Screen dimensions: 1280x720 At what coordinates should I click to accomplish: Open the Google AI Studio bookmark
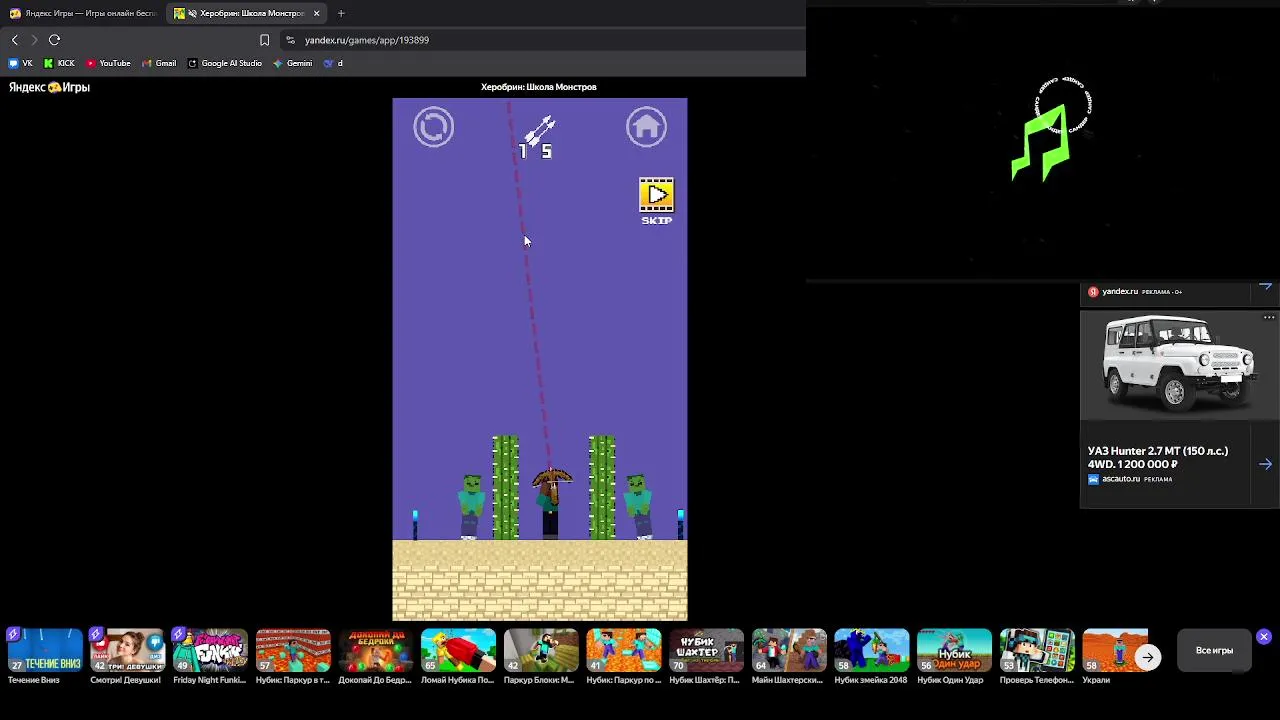tap(225, 63)
